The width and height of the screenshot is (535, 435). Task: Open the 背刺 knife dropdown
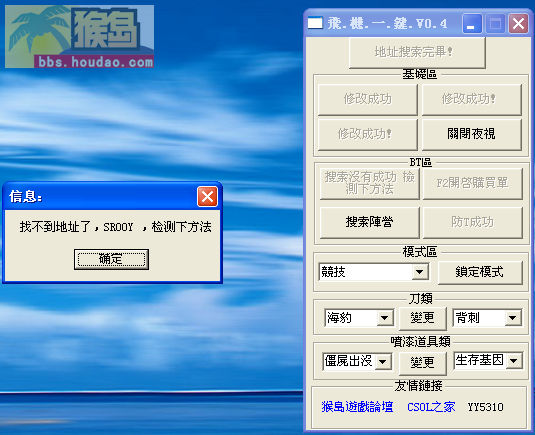click(x=512, y=318)
